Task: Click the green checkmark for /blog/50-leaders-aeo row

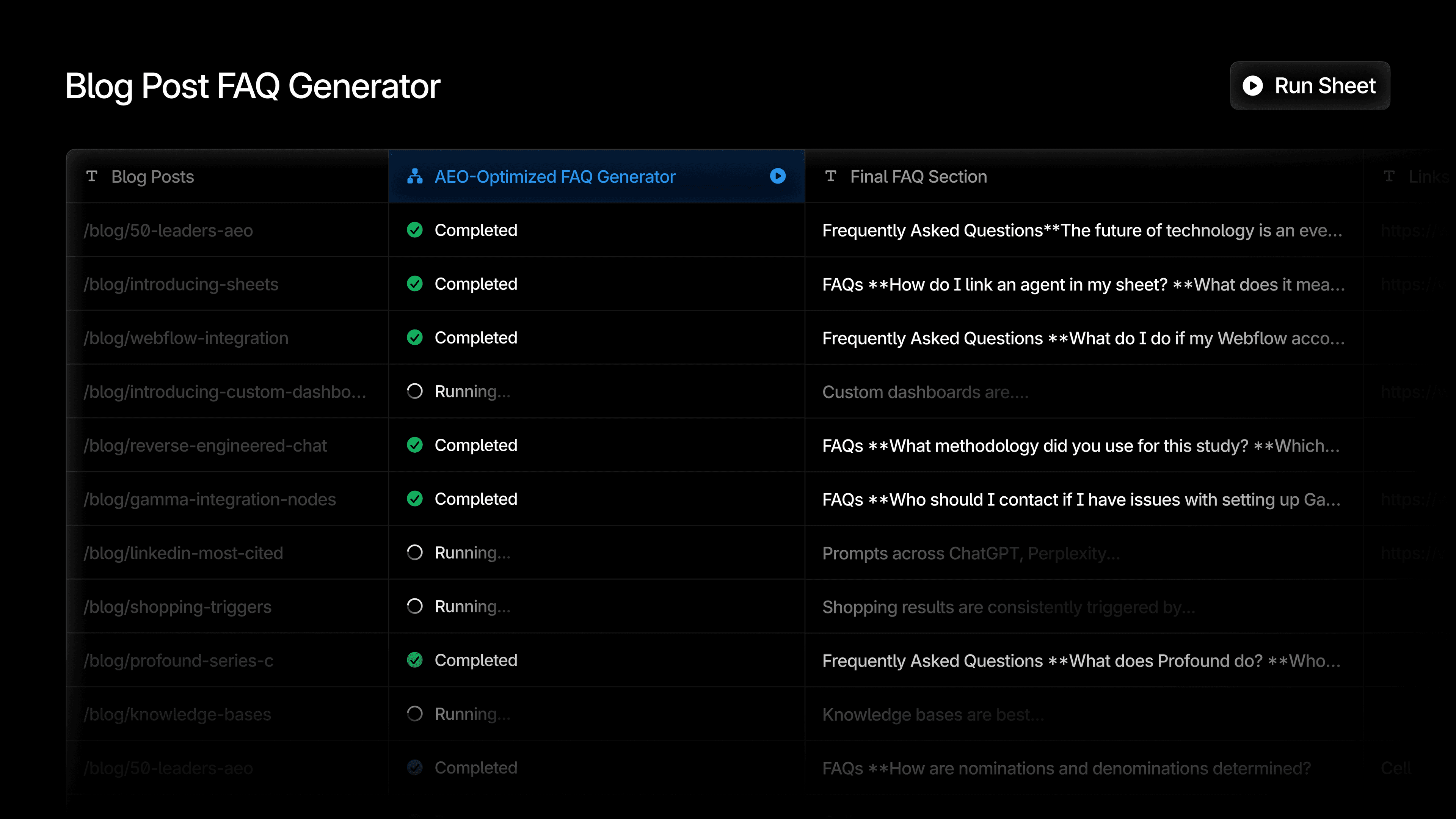Action: tap(415, 230)
